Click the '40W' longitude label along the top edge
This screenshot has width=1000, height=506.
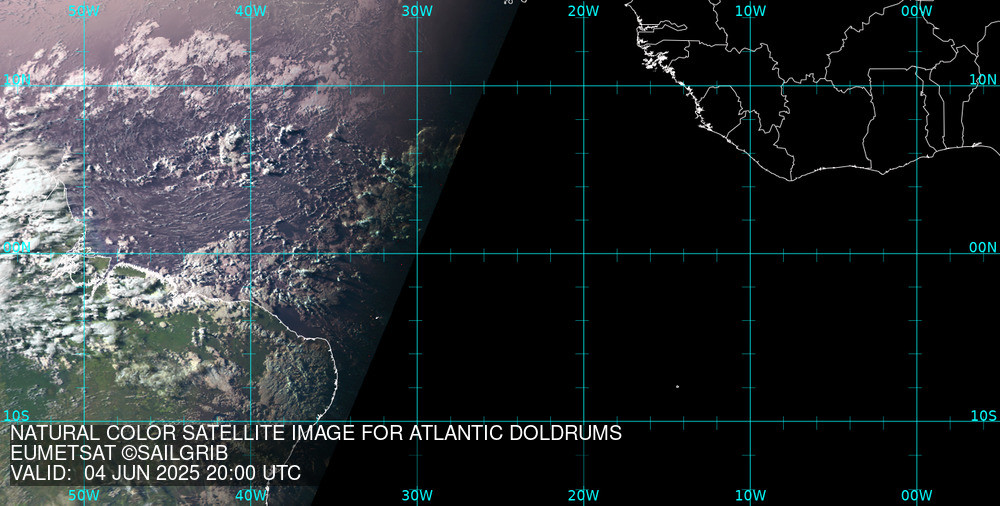click(251, 11)
